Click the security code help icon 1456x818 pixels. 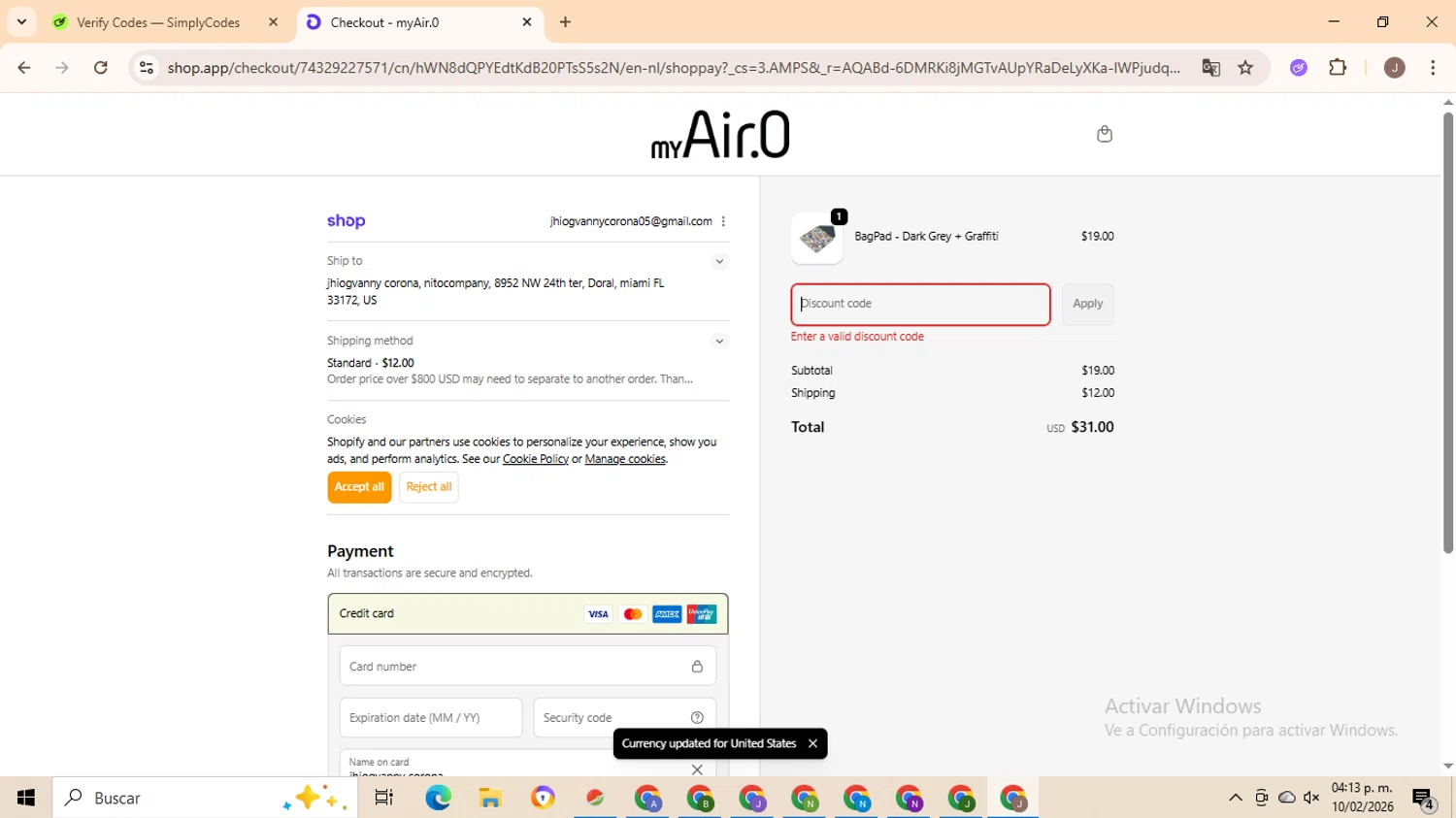[697, 718]
